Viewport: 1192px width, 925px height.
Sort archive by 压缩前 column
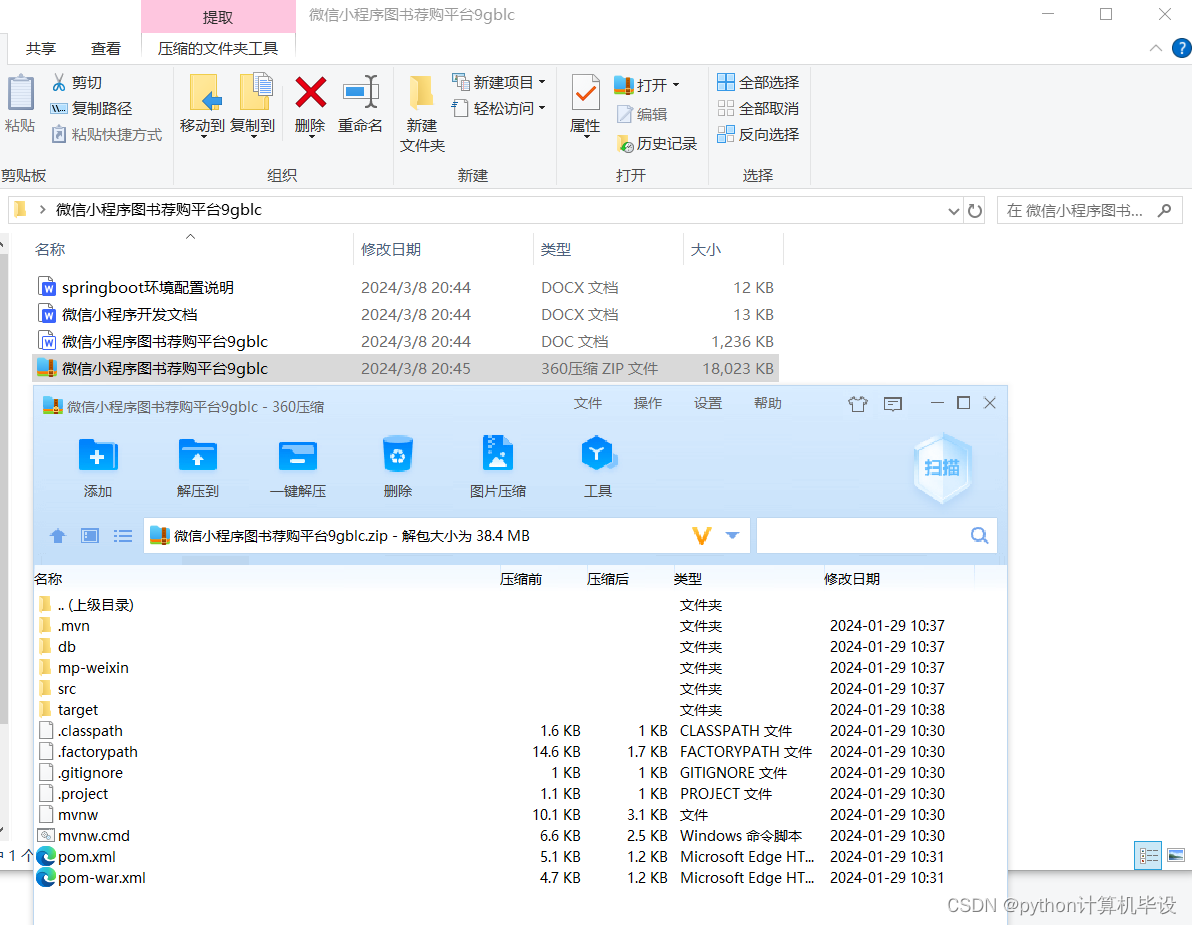[x=521, y=579]
